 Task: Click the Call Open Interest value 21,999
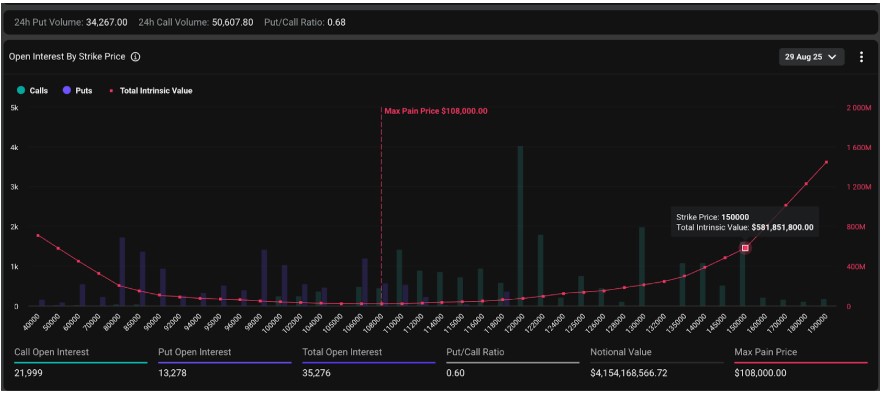[x=27, y=373]
